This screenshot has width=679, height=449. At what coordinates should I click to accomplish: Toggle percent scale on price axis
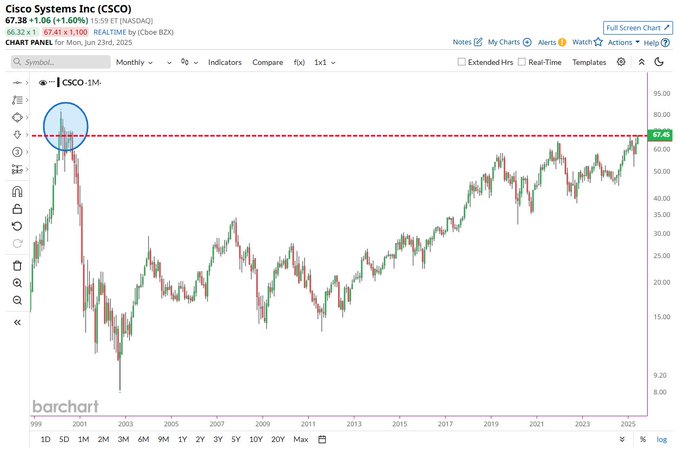click(x=643, y=439)
